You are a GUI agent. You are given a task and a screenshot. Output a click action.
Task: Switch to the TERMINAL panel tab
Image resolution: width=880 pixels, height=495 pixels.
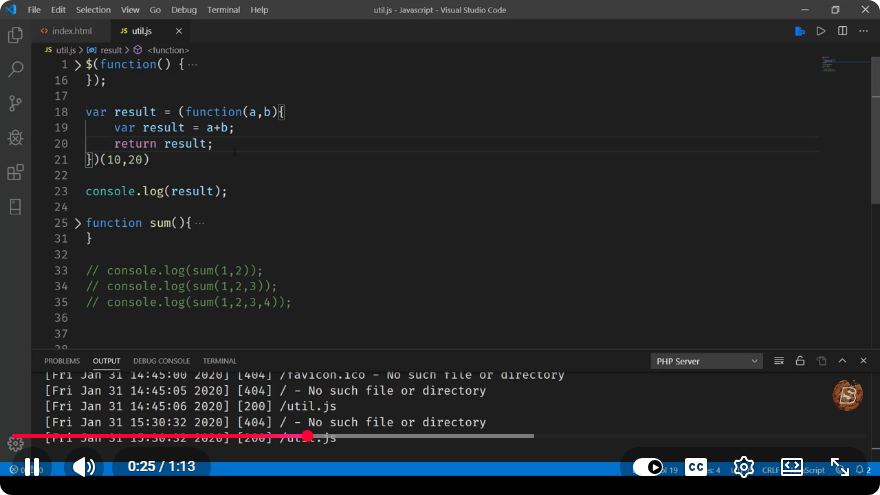219,361
